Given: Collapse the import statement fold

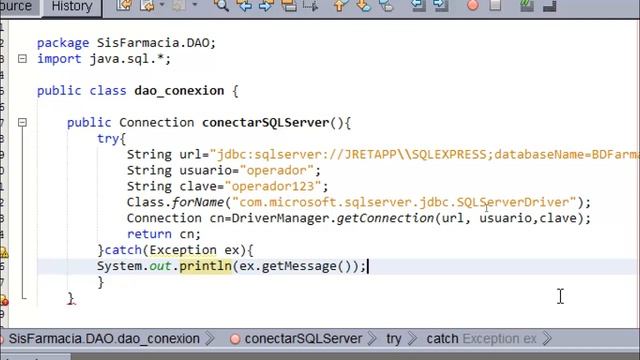Looking at the screenshot, I should click(22, 59).
